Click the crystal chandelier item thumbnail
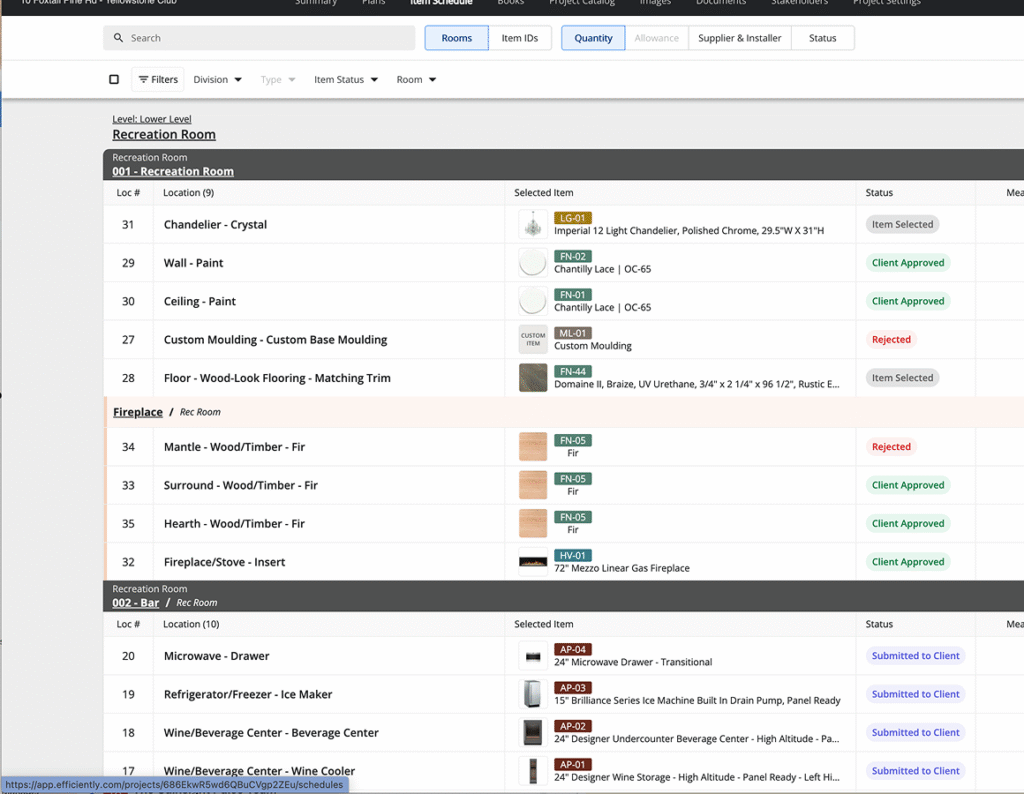Screen dimensions: 1024x794 pos(533,225)
